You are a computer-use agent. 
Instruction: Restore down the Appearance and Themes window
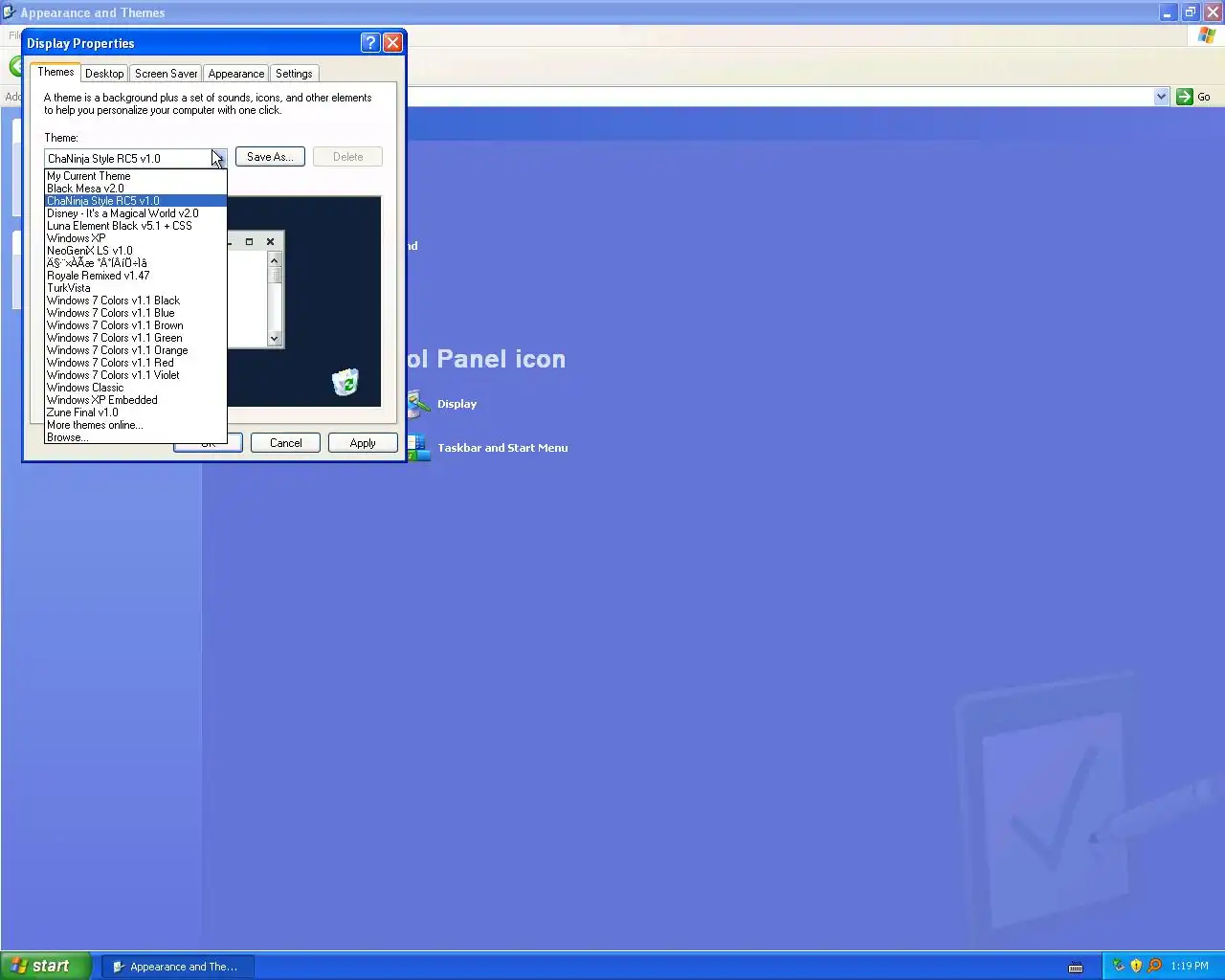(1190, 12)
